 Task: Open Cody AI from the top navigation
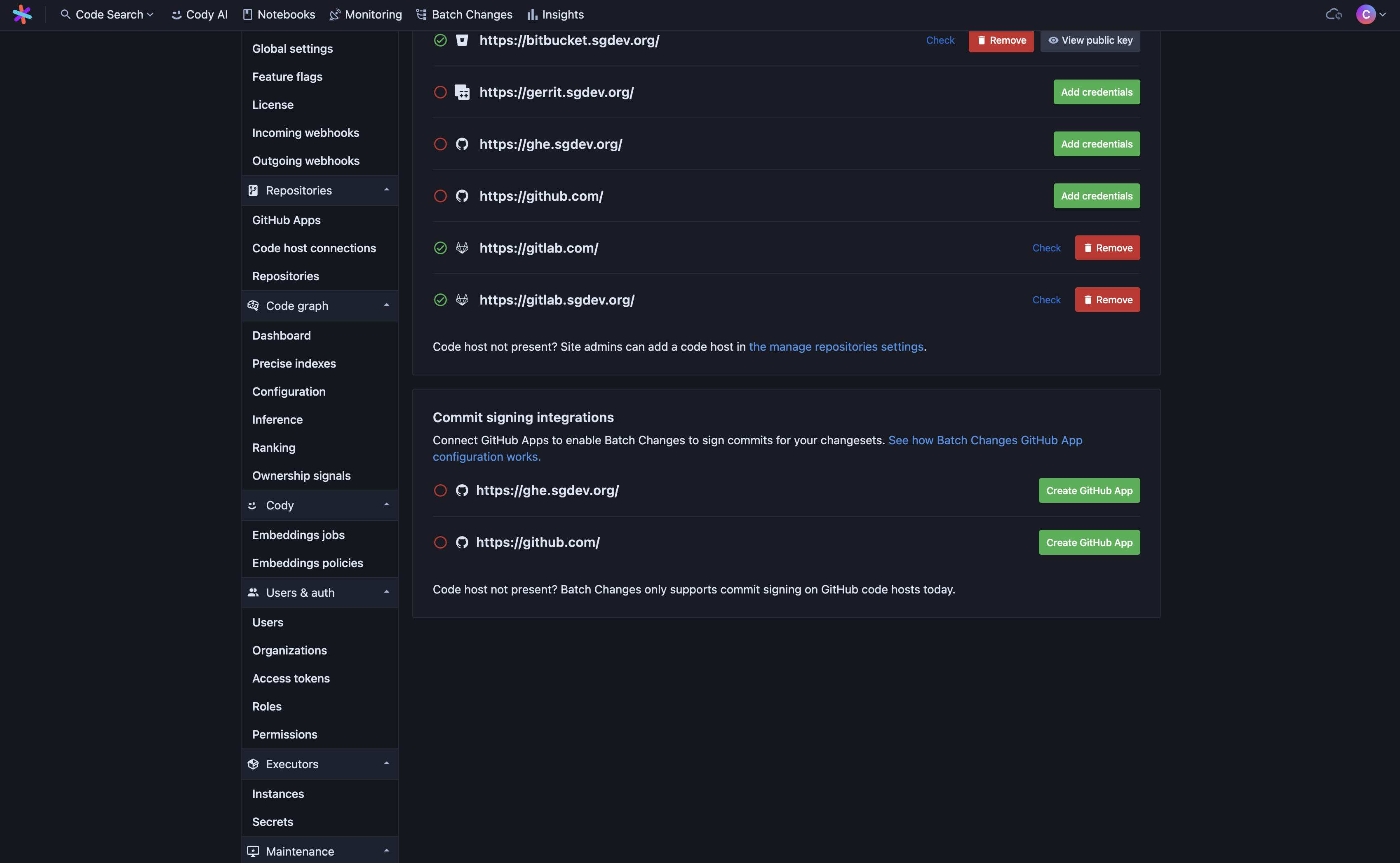coord(199,14)
